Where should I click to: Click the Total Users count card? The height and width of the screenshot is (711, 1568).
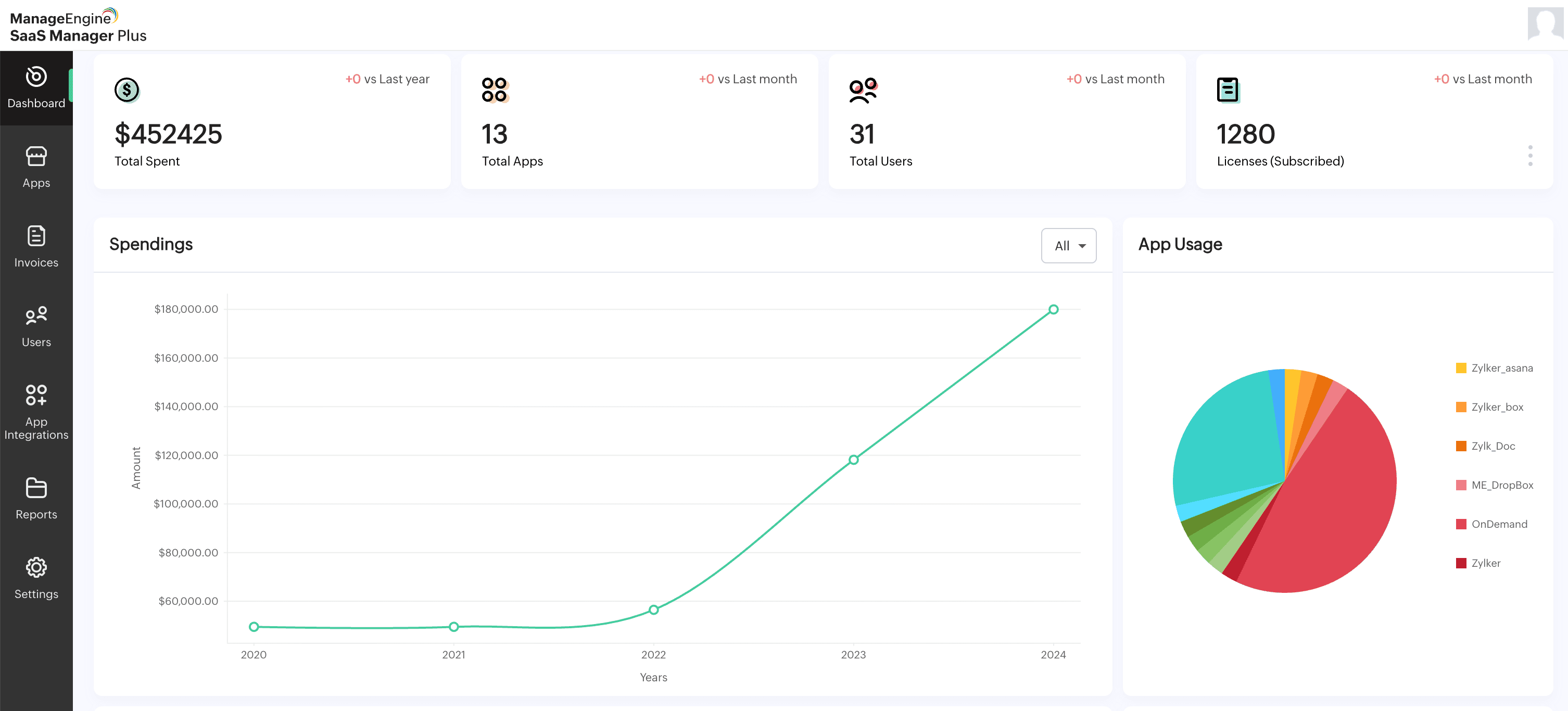[x=1005, y=121]
